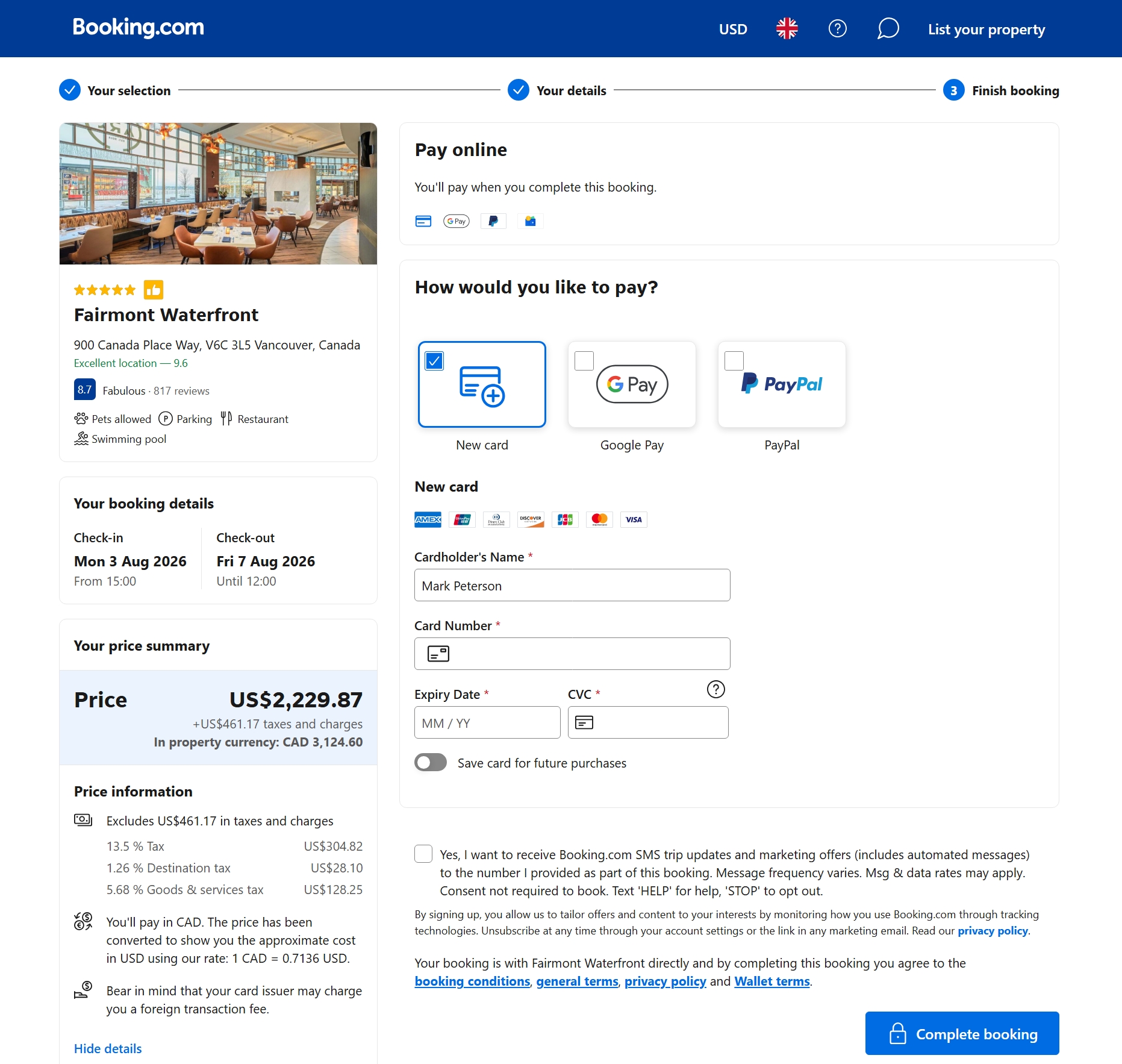The height and width of the screenshot is (1064, 1122).
Task: Change language via the UK flag icon
Action: click(x=787, y=28)
